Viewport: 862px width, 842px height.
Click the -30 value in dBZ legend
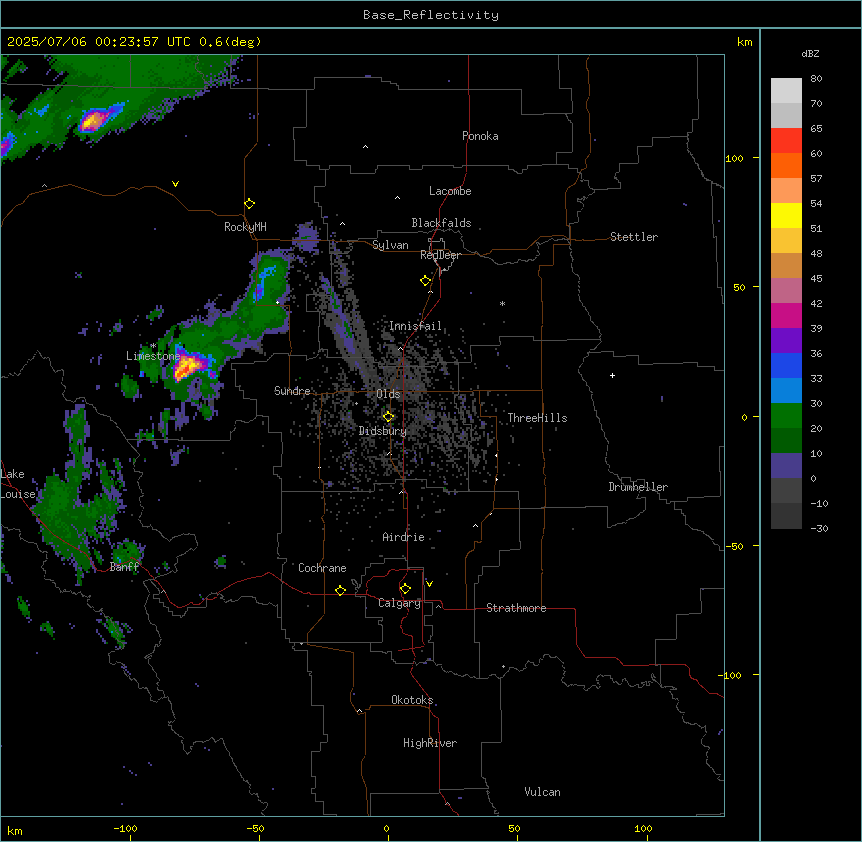click(x=819, y=528)
